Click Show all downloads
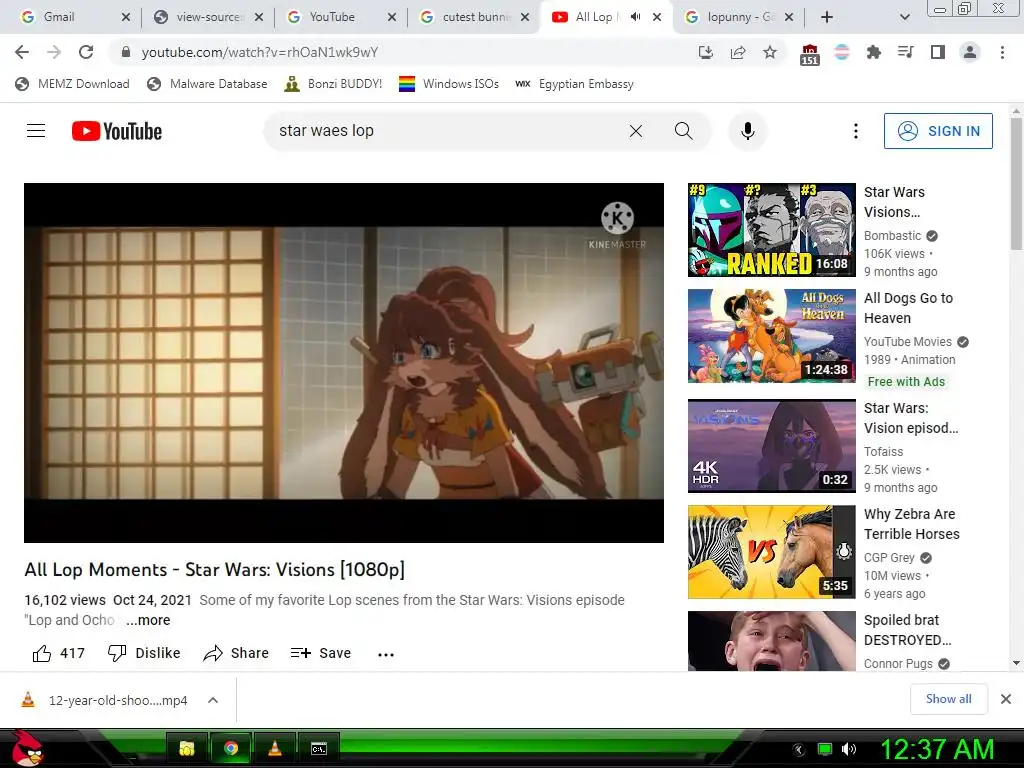Image resolution: width=1024 pixels, height=768 pixels. pos(948,699)
